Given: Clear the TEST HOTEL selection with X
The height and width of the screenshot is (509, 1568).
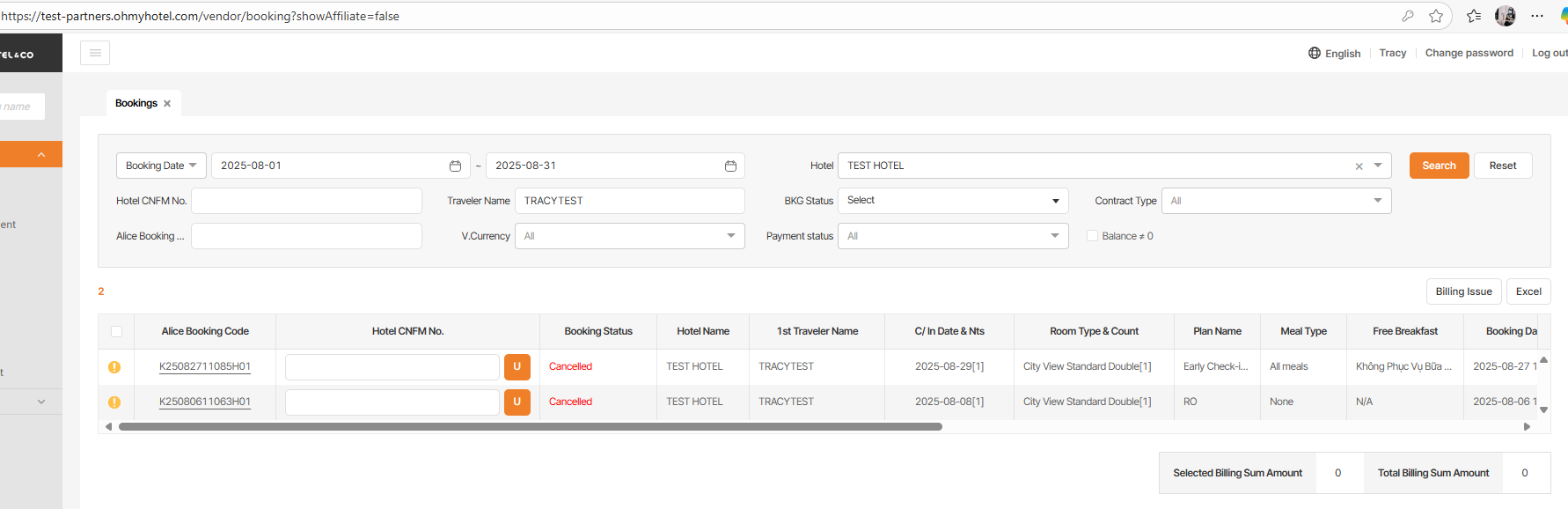Looking at the screenshot, I should [x=1359, y=166].
